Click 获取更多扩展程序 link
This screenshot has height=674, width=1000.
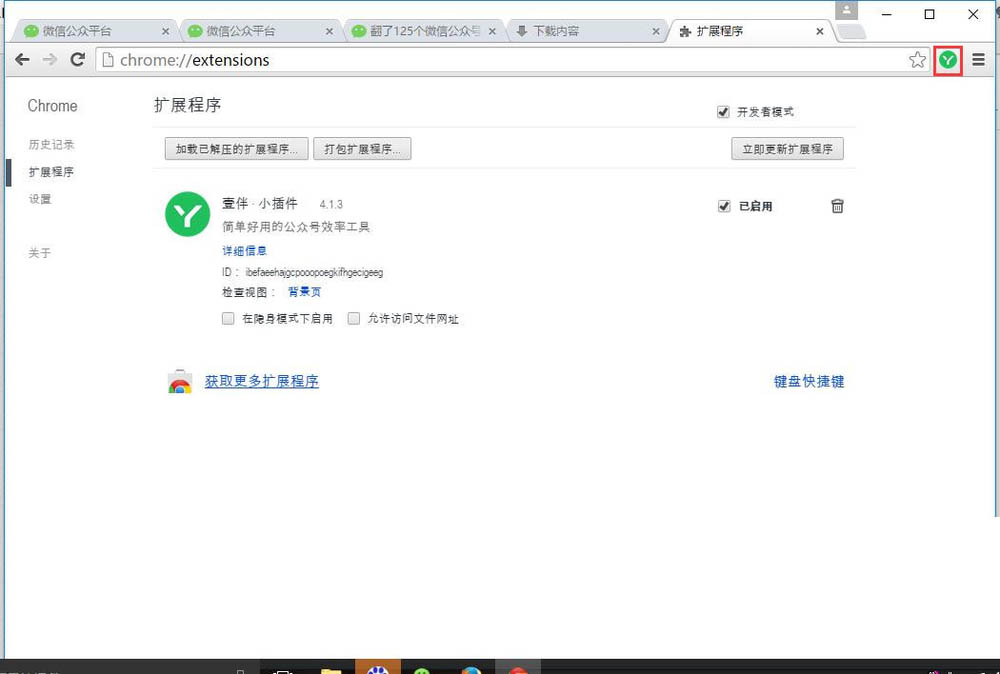pyautogui.click(x=261, y=381)
